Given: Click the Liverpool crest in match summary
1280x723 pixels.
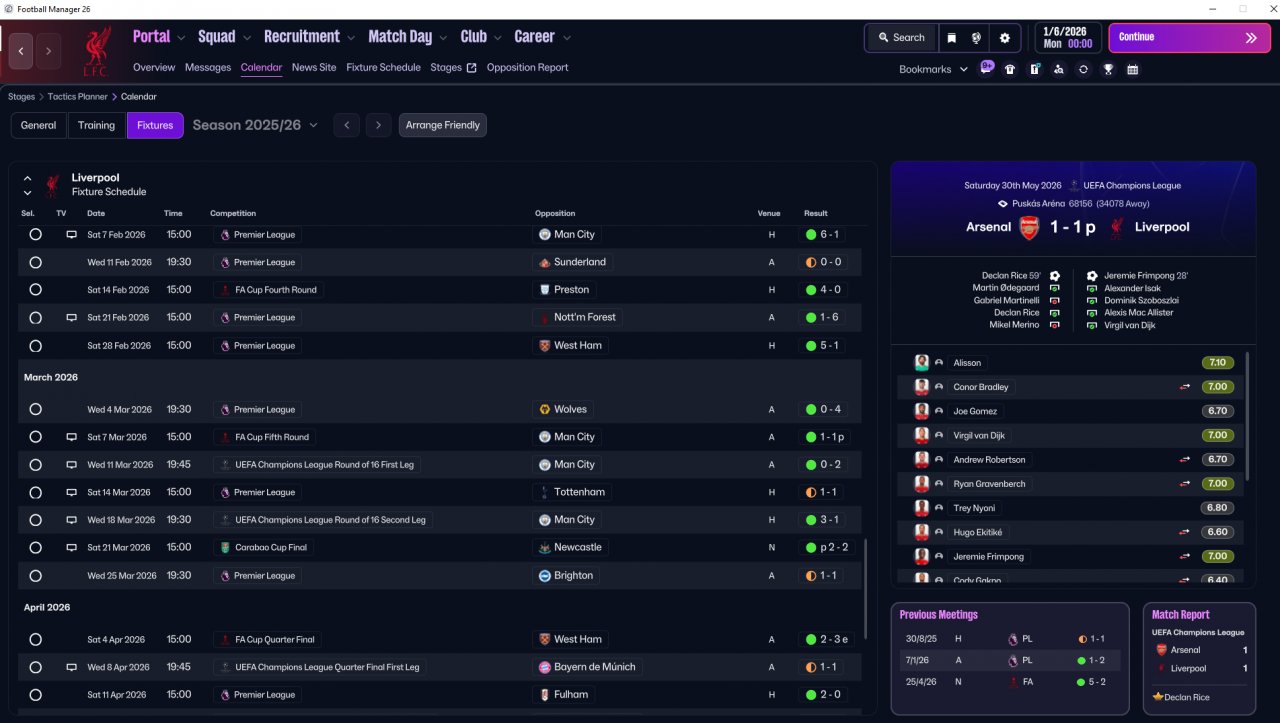Looking at the screenshot, I should tap(1116, 227).
